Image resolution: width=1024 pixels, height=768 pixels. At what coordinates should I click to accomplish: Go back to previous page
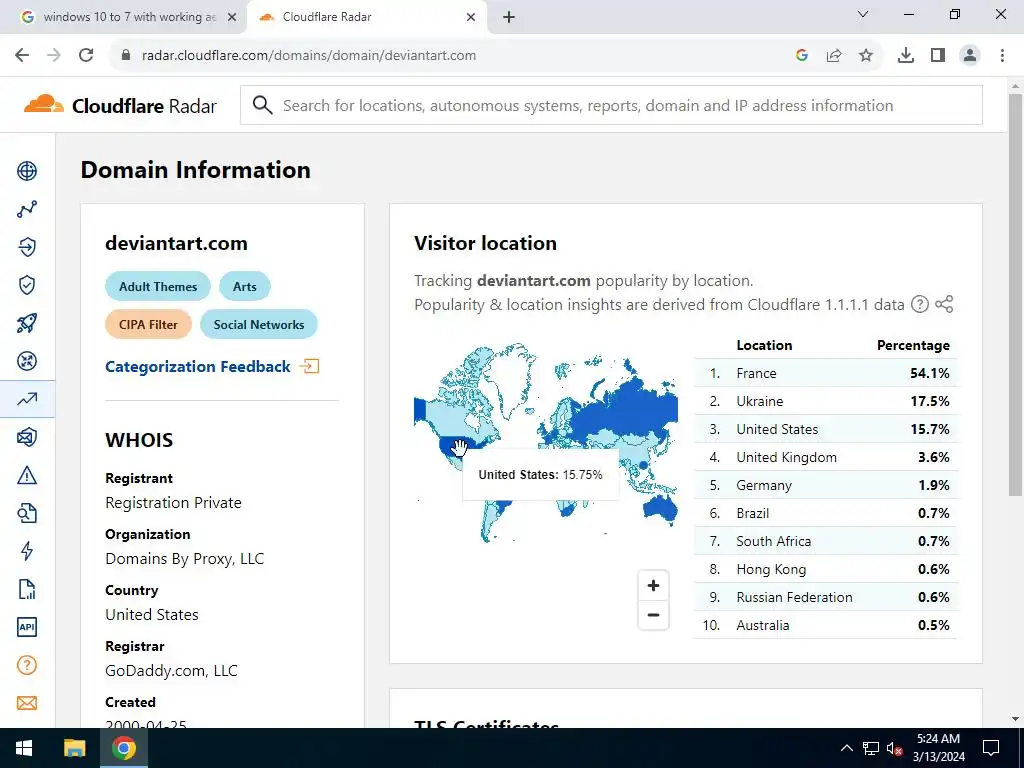point(22,56)
